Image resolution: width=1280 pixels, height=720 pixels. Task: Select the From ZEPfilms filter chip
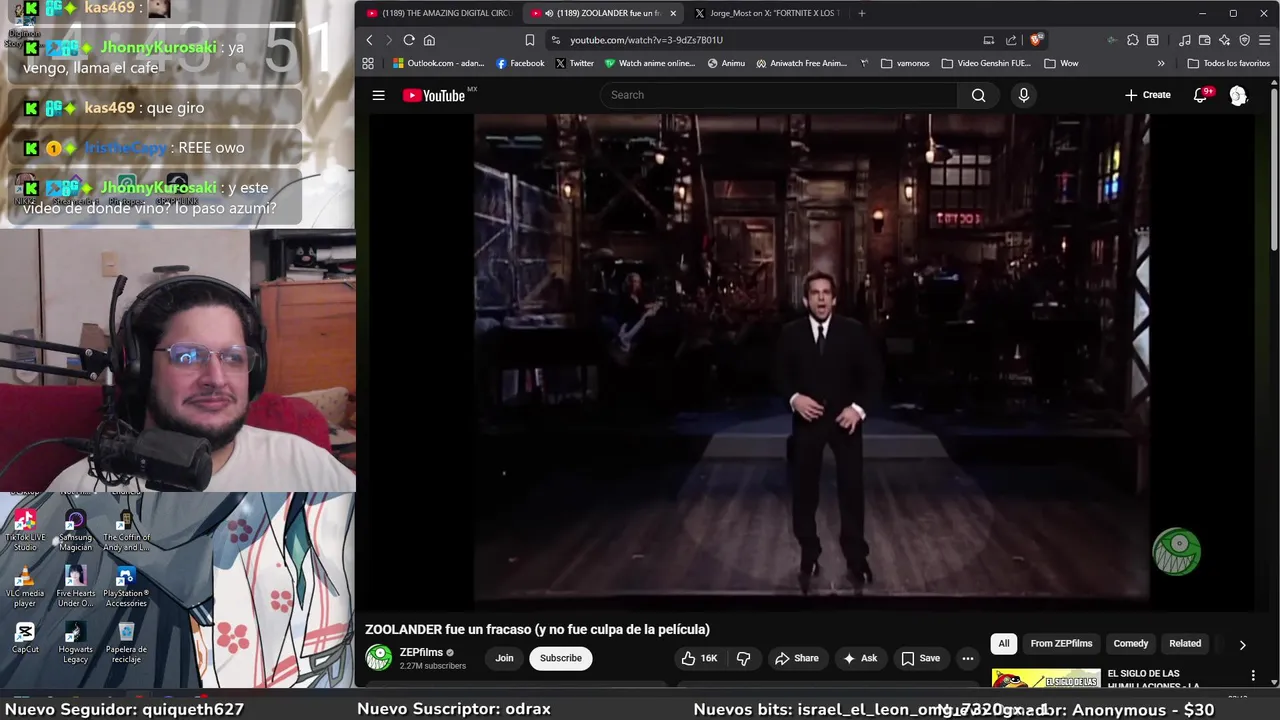click(x=1061, y=644)
